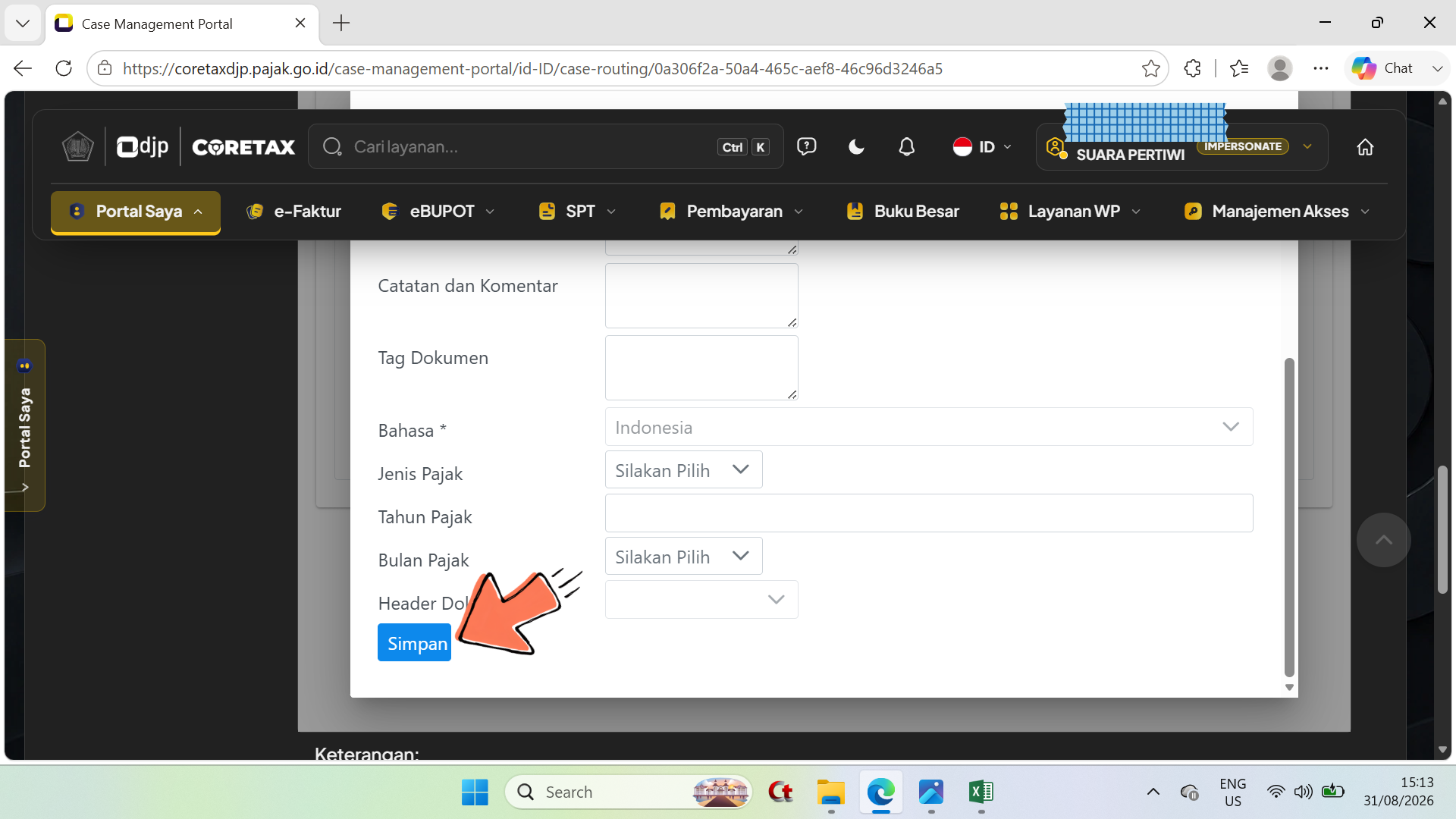1456x819 pixels.
Task: Click the CORETAX logo
Action: [243, 147]
